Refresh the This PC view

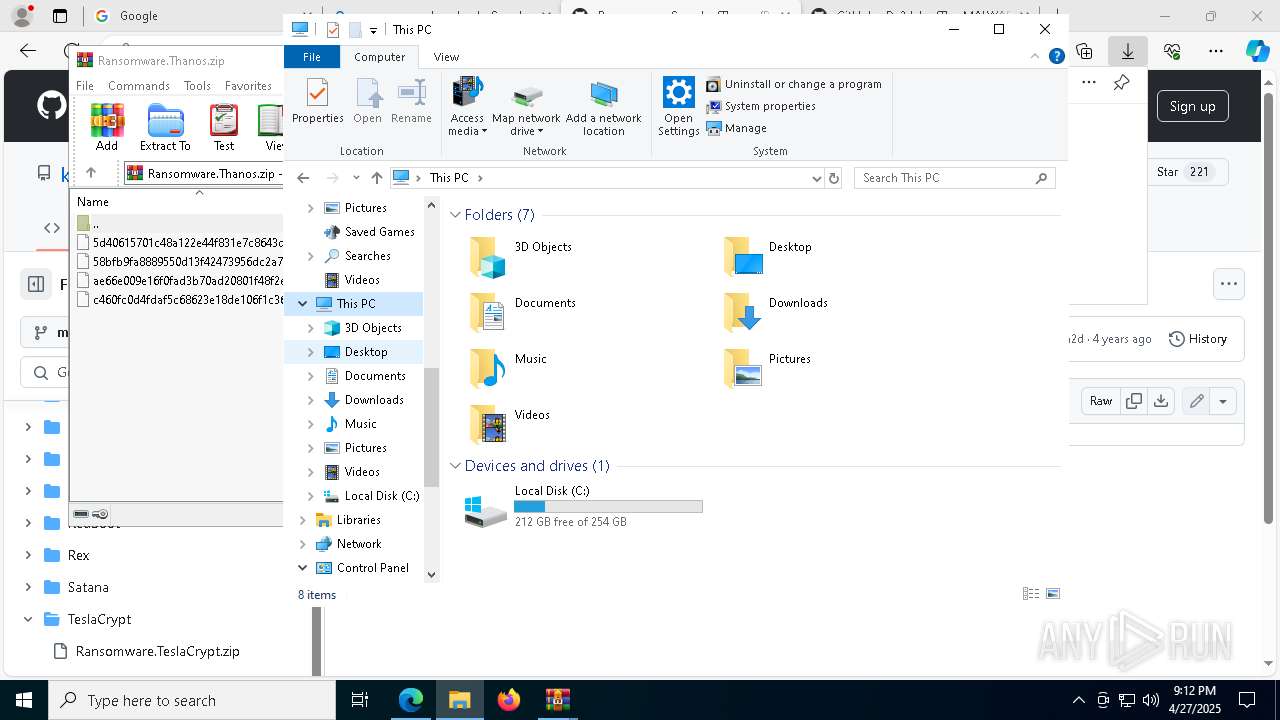834,178
